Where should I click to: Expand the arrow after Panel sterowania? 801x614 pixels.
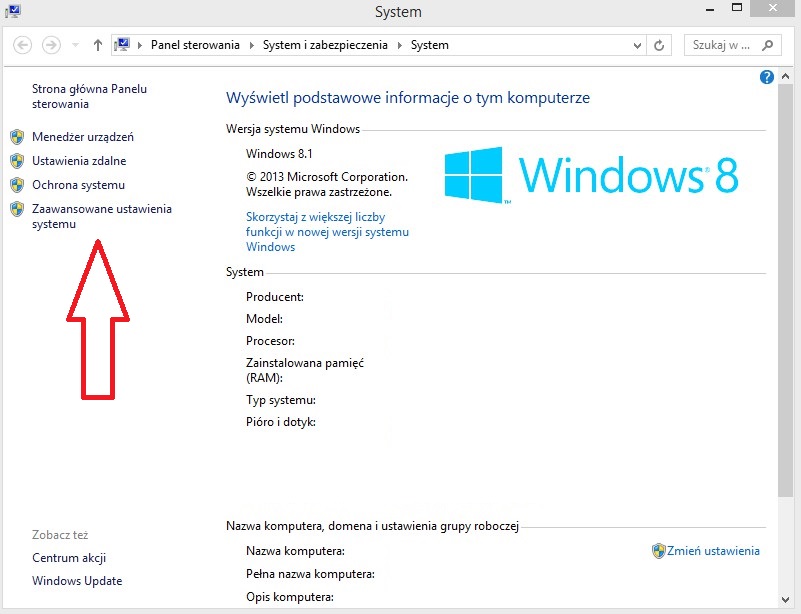click(251, 45)
